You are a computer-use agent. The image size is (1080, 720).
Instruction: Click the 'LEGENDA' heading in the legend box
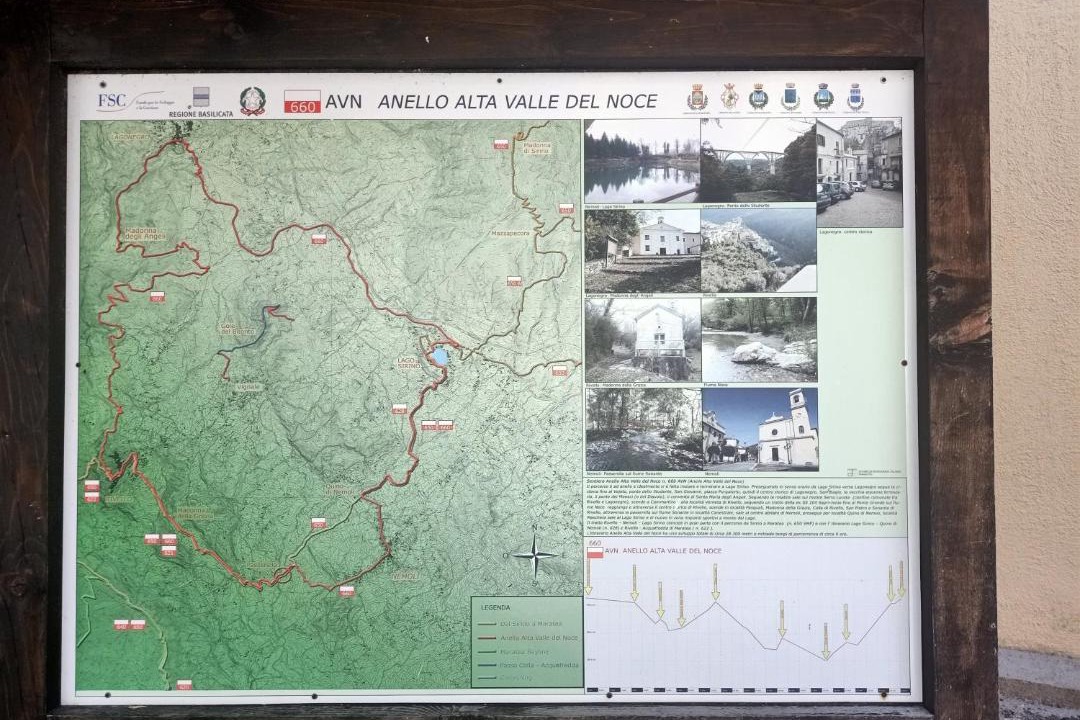click(x=496, y=608)
